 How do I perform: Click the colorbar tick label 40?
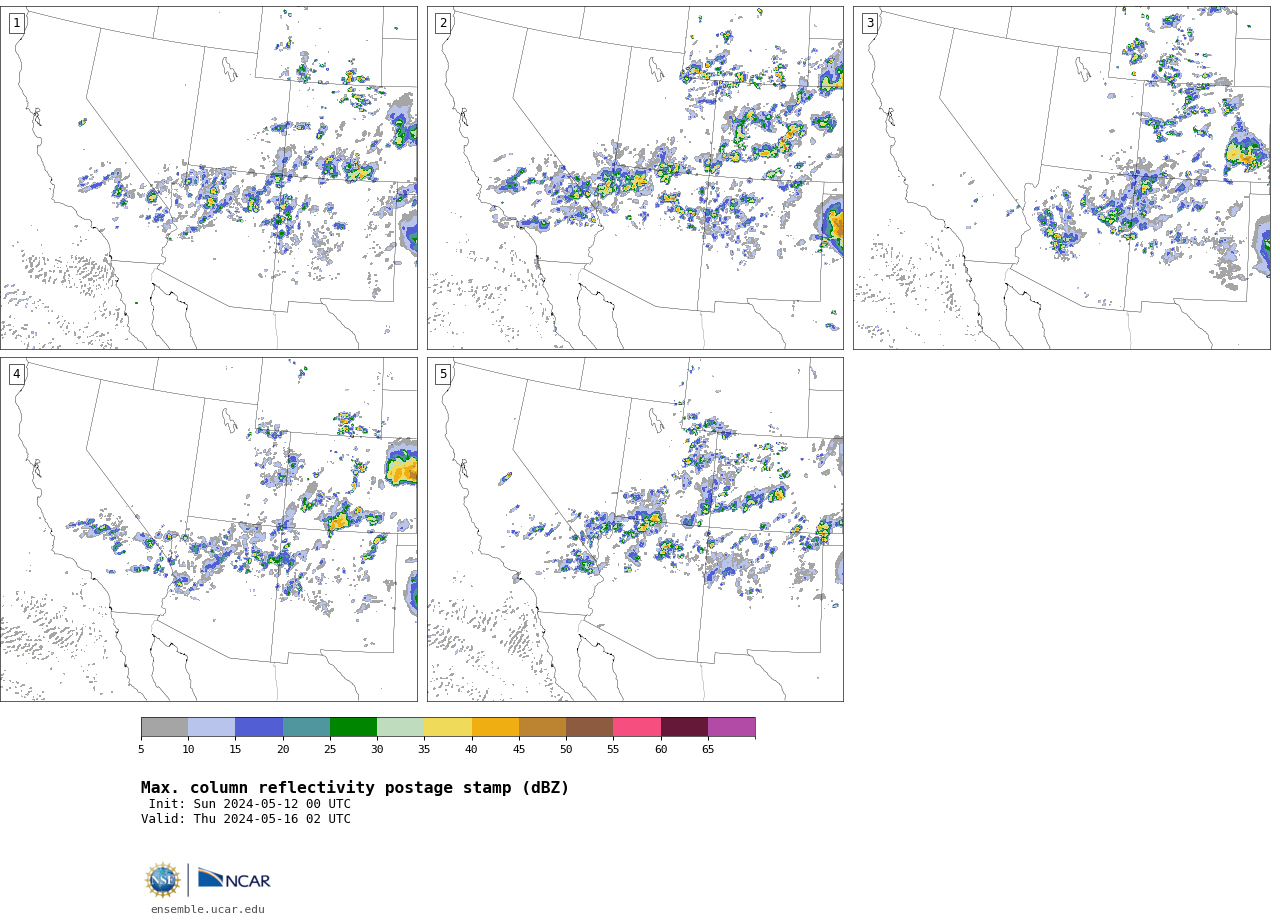(x=472, y=750)
